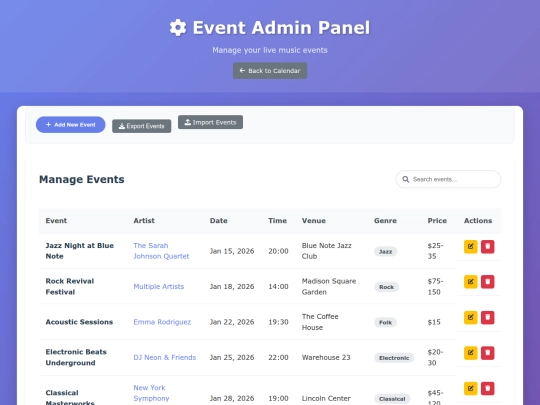The height and width of the screenshot is (405, 540).
Task: Click Export Events button
Action: click(x=142, y=126)
